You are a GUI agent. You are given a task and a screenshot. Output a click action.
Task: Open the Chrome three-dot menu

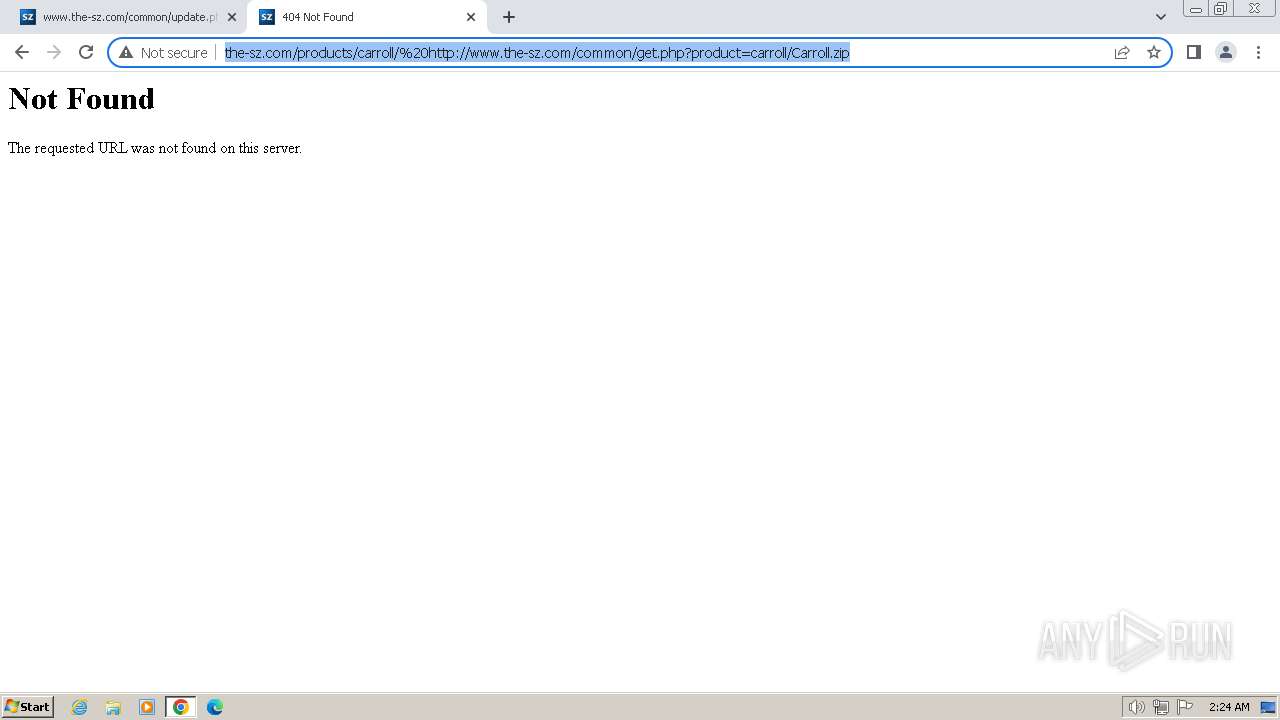pyautogui.click(x=1258, y=52)
